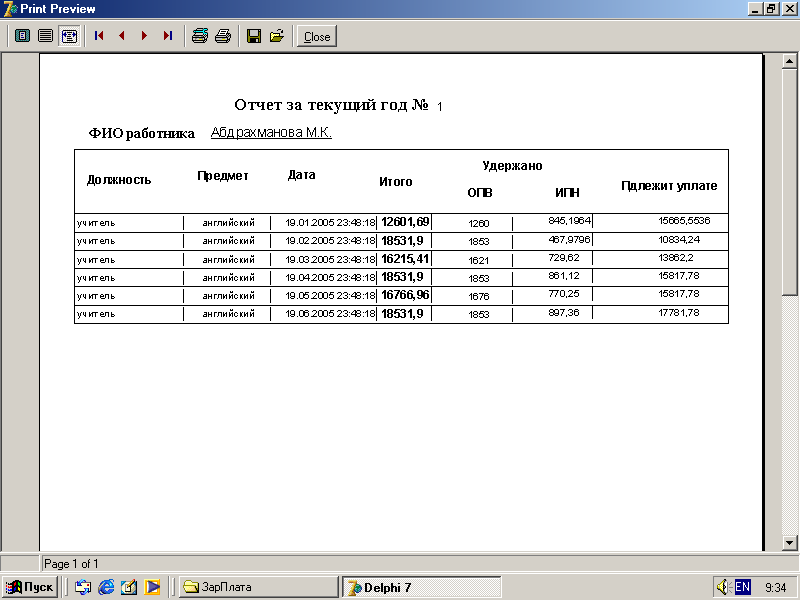
Task: Go to the next page arrow
Action: tap(144, 36)
